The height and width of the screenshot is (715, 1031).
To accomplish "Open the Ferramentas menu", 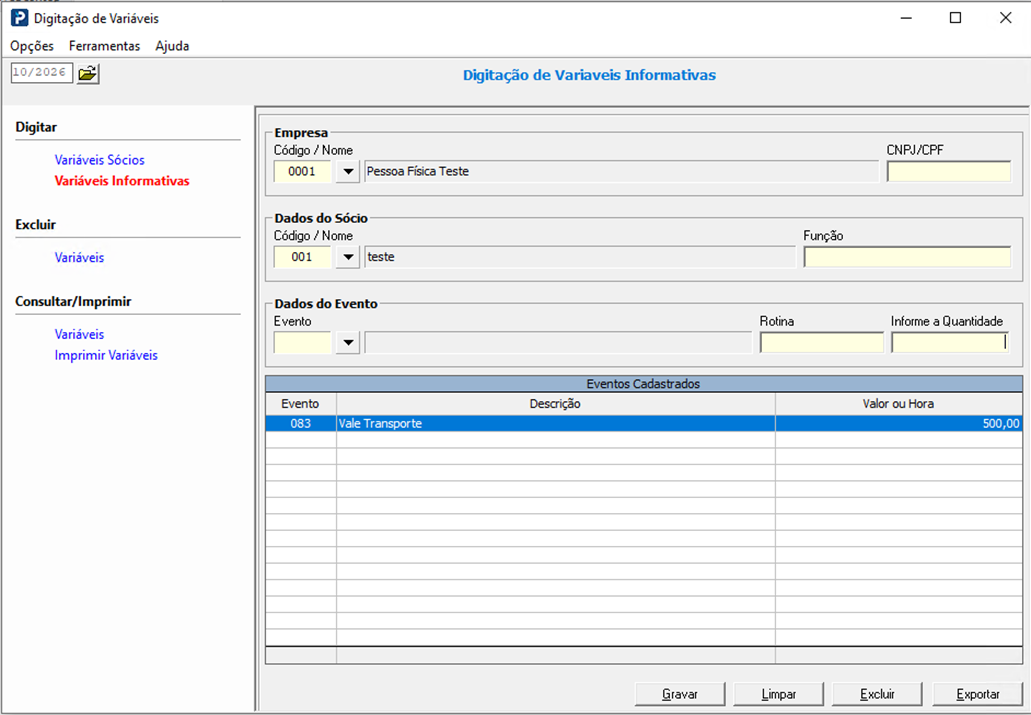I will pyautogui.click(x=105, y=46).
